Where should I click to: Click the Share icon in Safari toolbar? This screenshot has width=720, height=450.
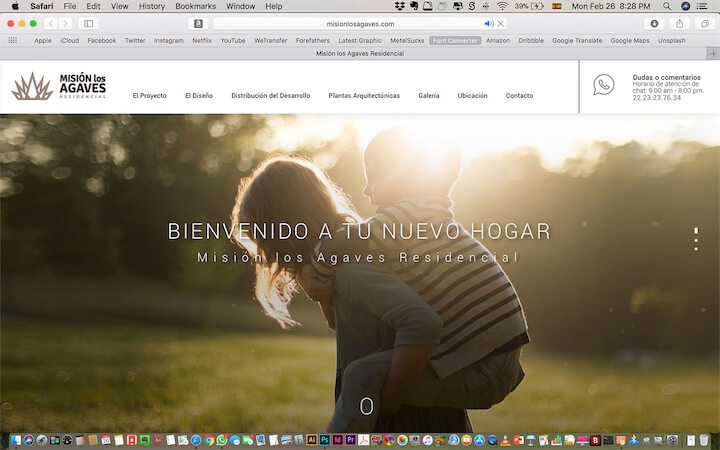680,23
